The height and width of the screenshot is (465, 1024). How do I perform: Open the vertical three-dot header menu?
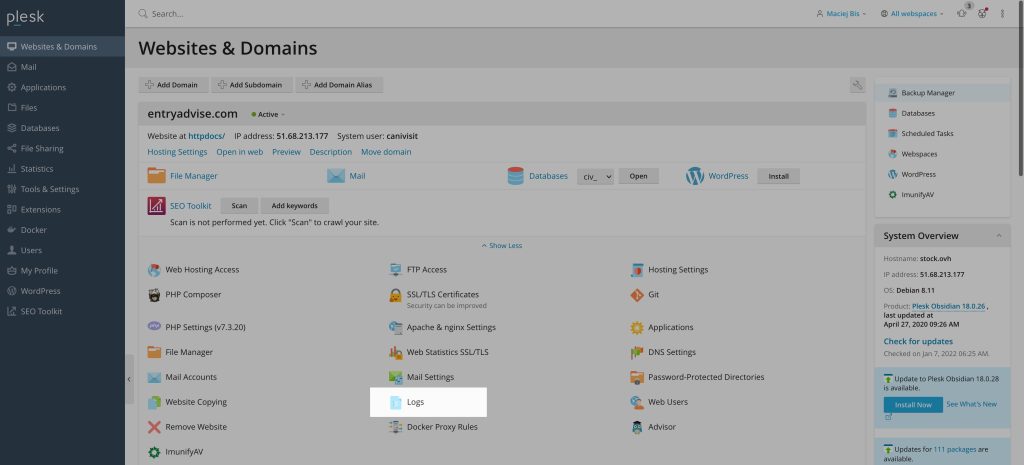(1002, 14)
